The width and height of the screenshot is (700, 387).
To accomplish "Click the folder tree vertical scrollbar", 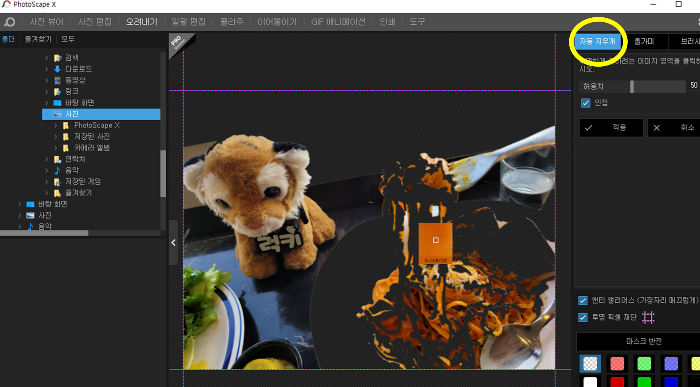I will coord(163,173).
